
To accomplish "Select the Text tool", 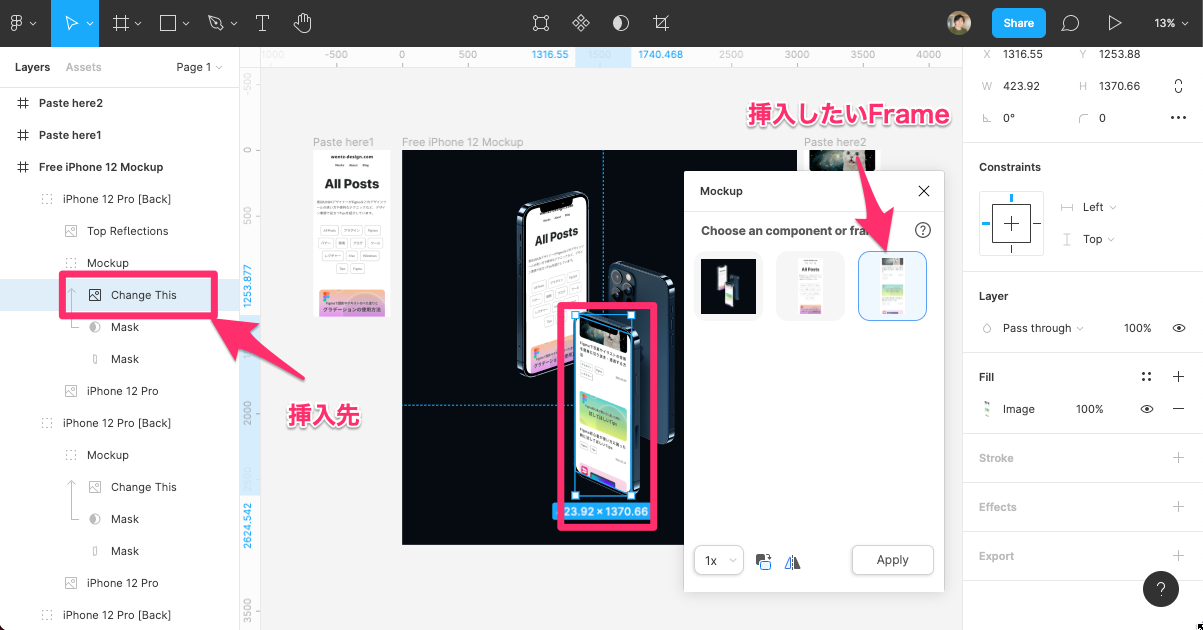I will click(262, 22).
